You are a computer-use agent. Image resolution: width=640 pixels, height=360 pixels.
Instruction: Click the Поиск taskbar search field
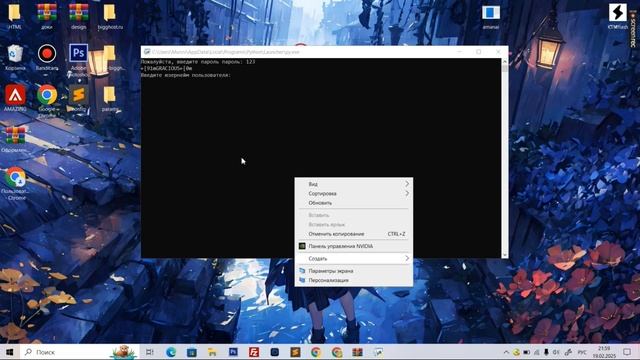tap(80, 352)
